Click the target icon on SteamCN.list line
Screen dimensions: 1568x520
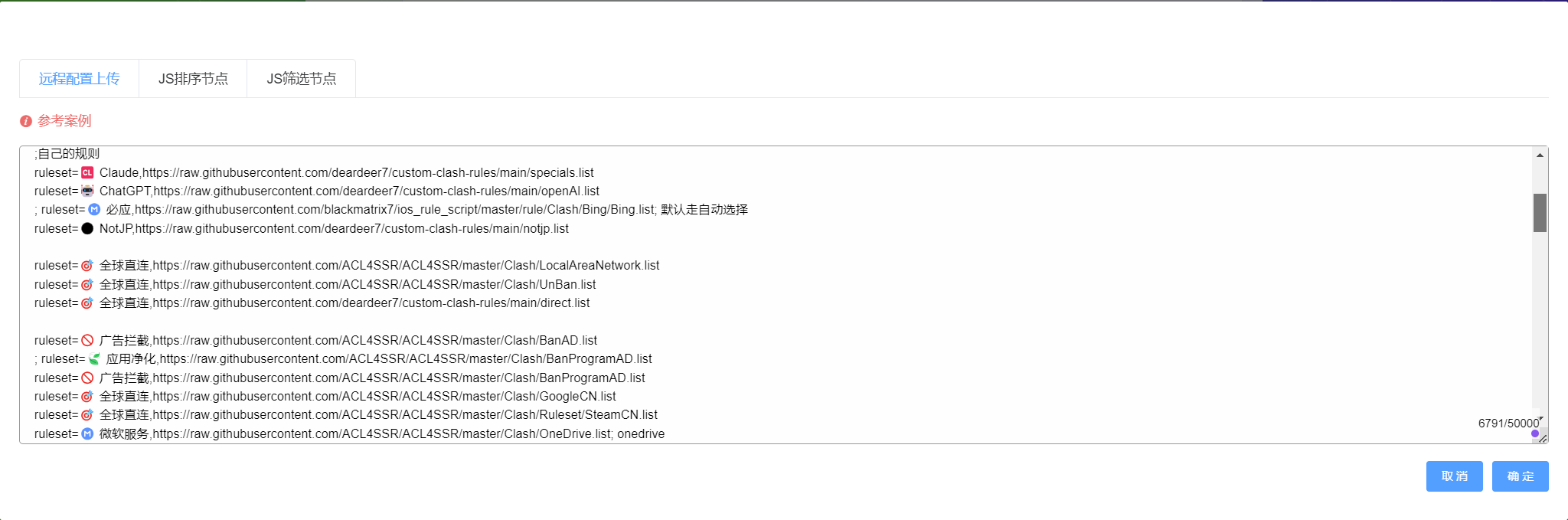pyautogui.click(x=87, y=415)
